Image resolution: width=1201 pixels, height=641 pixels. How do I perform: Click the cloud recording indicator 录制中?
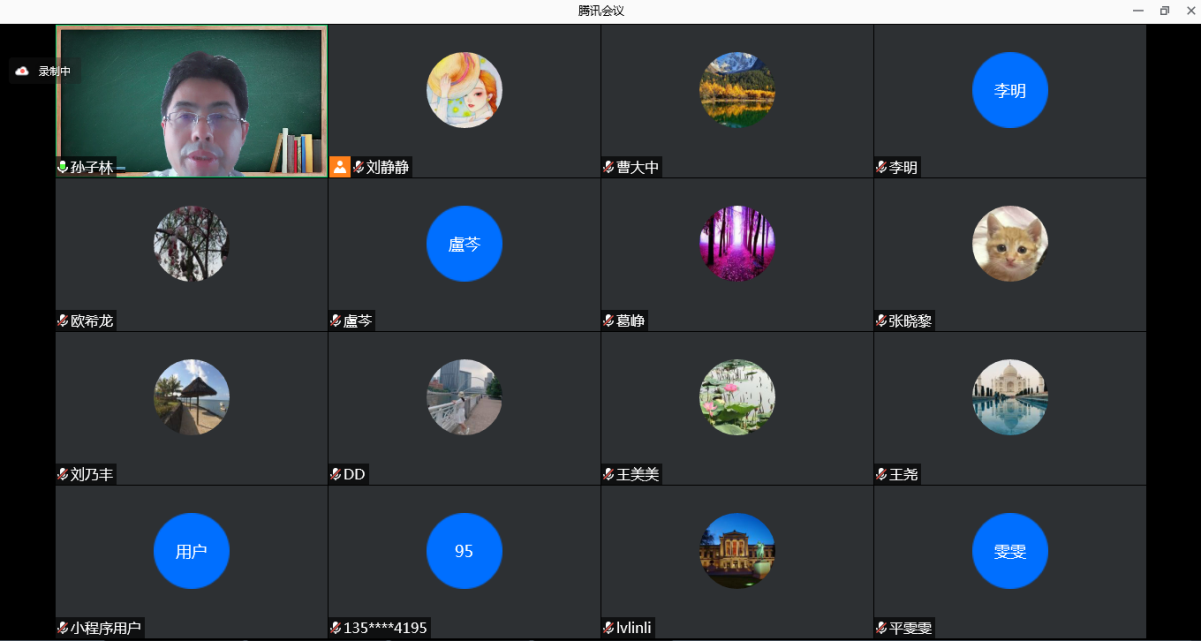(41, 71)
